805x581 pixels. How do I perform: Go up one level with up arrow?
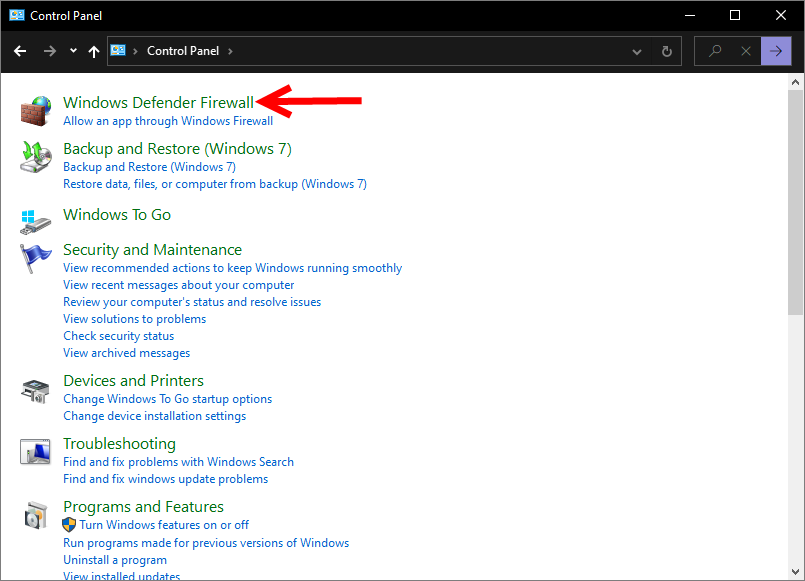(93, 51)
